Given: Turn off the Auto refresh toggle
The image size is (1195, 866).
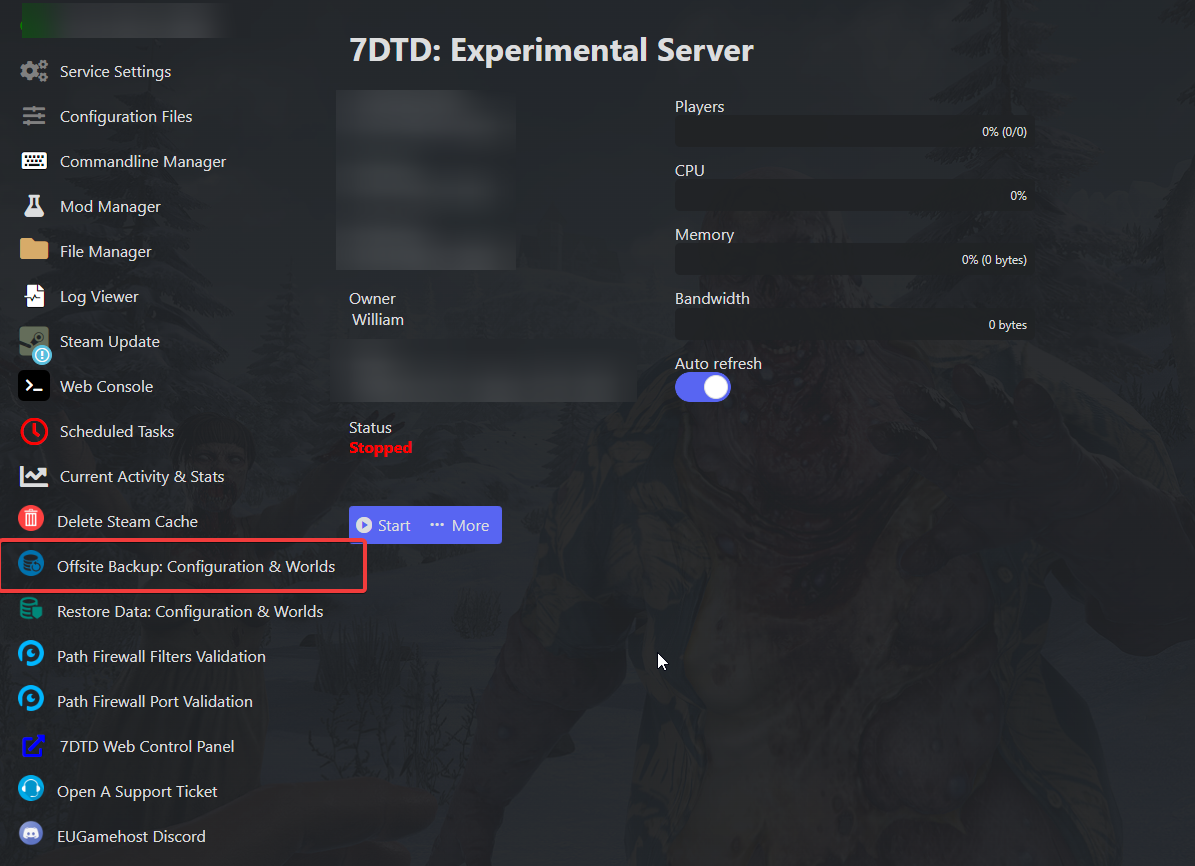Looking at the screenshot, I should (703, 387).
